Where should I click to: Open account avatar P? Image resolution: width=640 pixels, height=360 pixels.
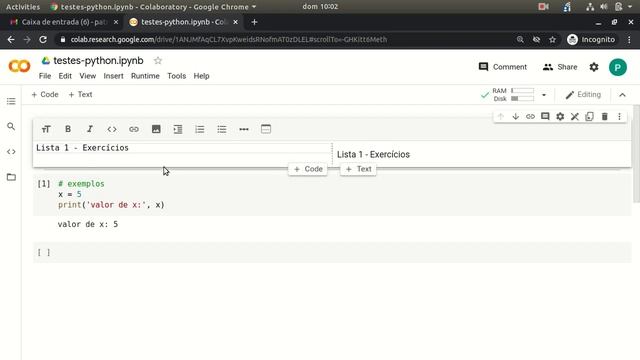618,67
